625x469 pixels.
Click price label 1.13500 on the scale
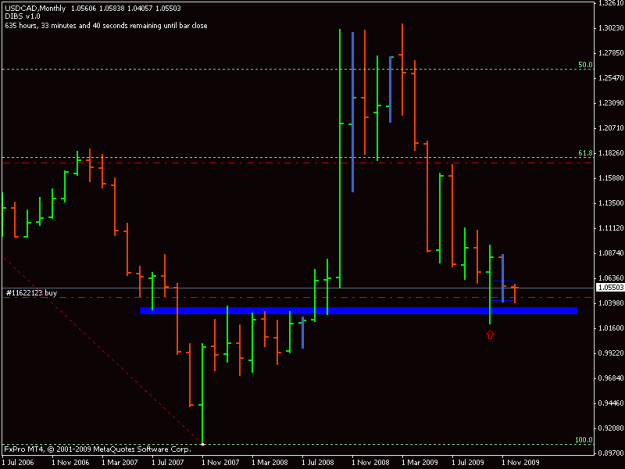tap(610, 203)
